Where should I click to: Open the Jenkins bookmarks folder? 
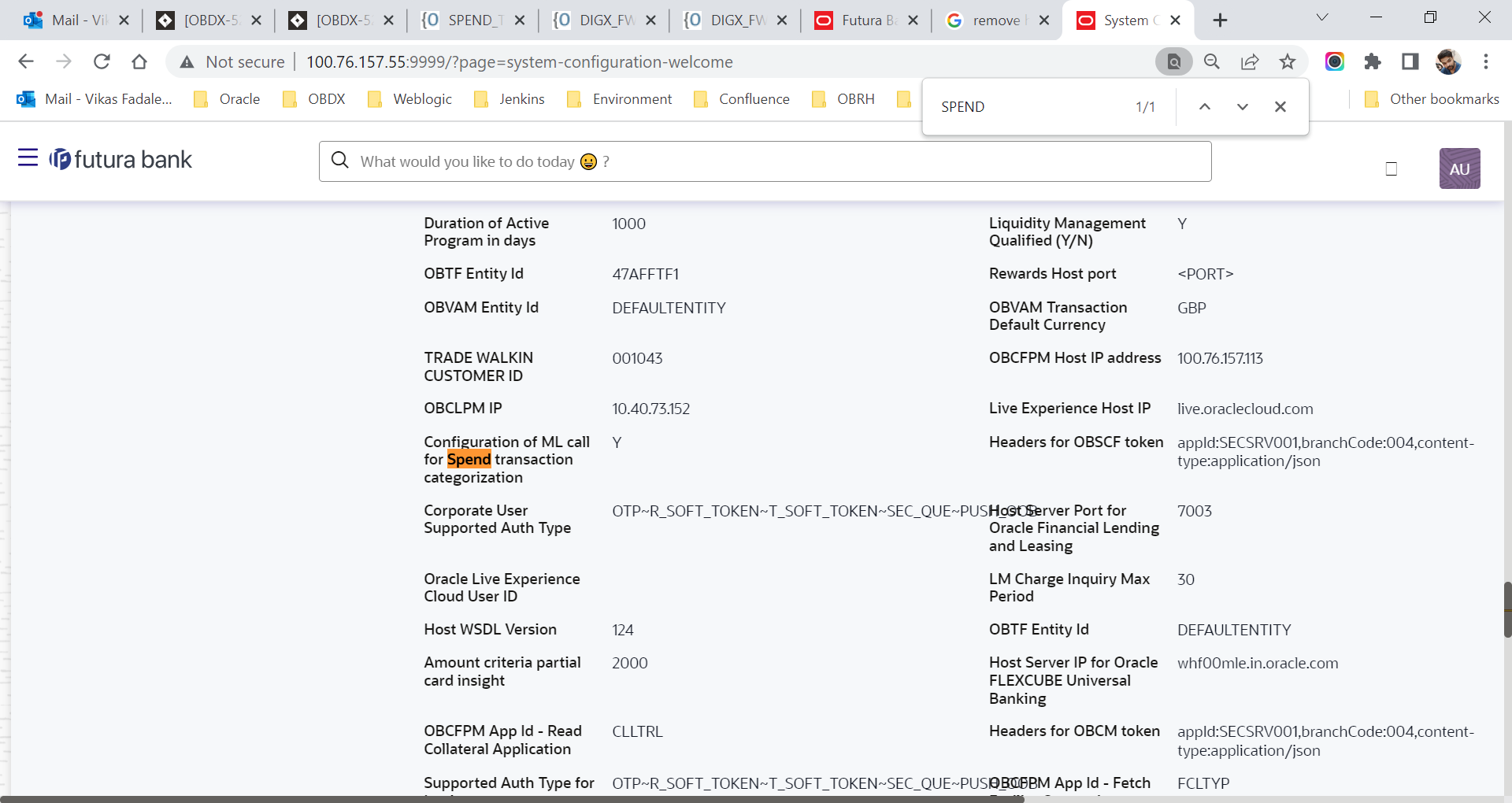coord(510,98)
